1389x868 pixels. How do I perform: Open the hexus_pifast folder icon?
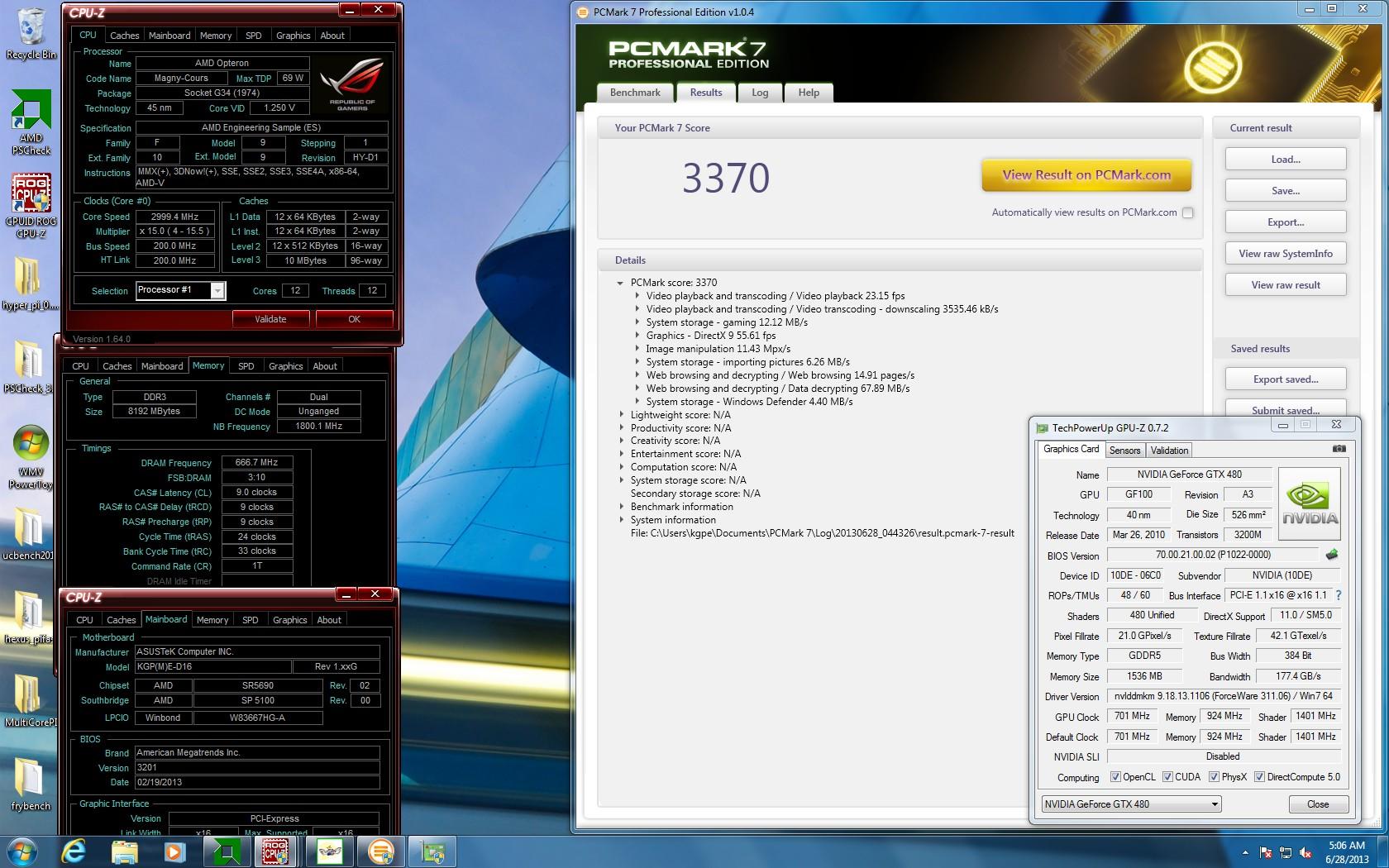click(x=28, y=618)
